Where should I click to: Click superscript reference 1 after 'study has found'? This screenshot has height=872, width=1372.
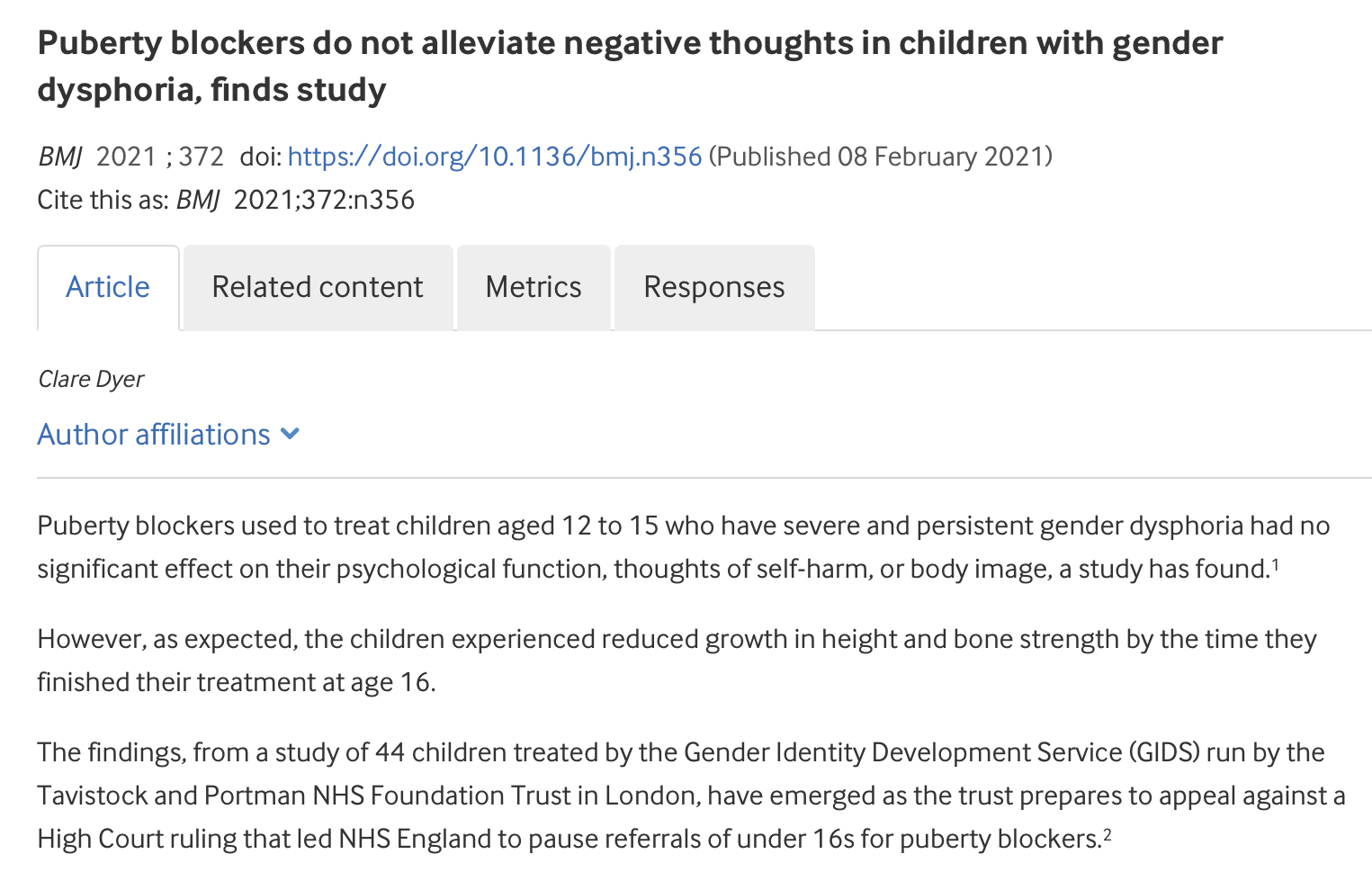coord(1275,564)
